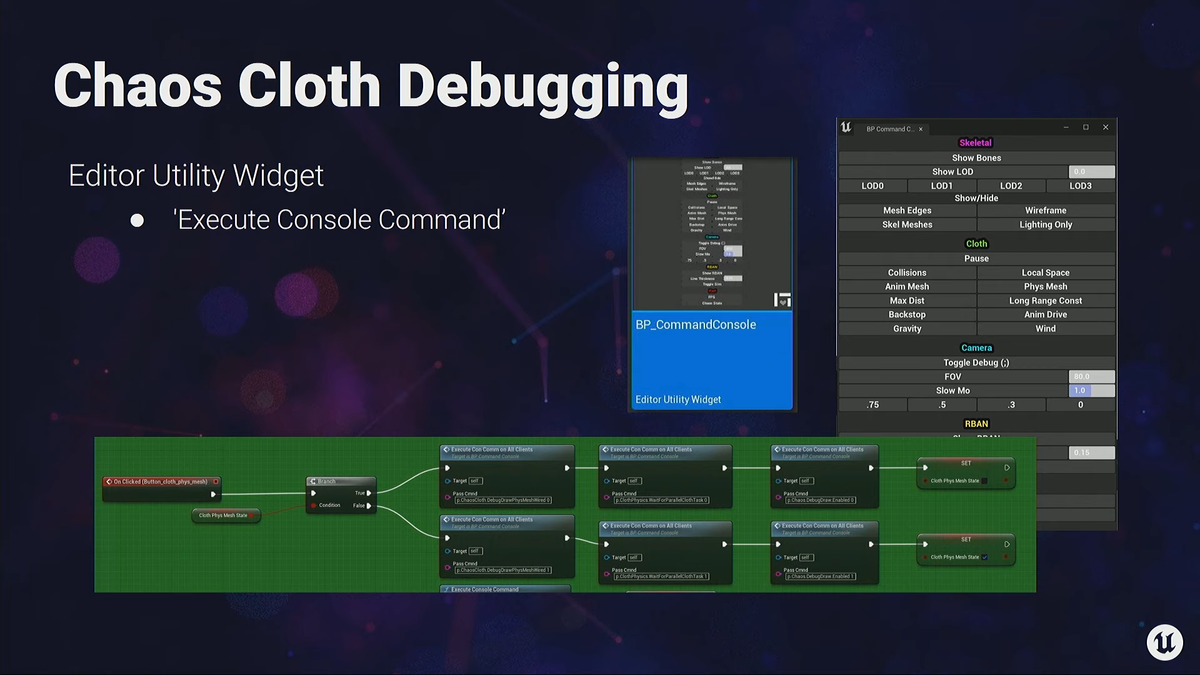This screenshot has width=1200, height=675.
Task: Click the exec output pin of the upper SET node
Action: click(x=1007, y=467)
